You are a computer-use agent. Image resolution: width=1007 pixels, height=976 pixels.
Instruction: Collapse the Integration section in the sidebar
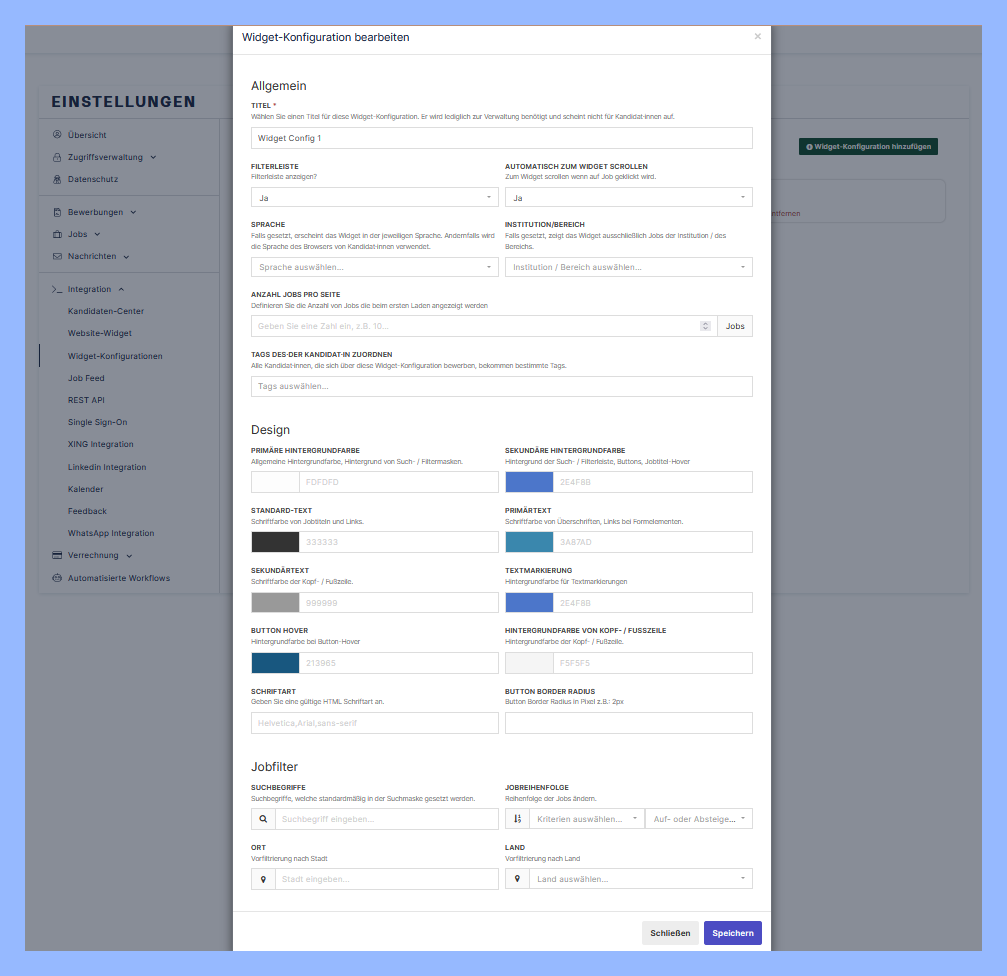click(120, 288)
